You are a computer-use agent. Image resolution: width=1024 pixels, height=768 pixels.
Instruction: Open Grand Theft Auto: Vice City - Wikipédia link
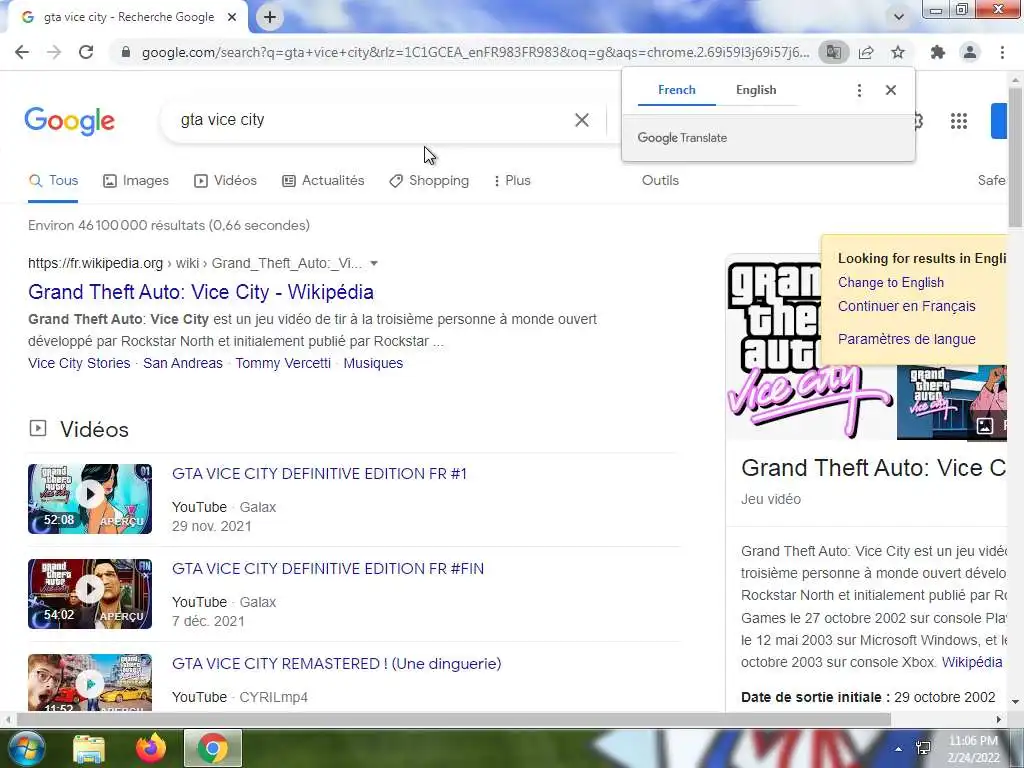pyautogui.click(x=201, y=292)
